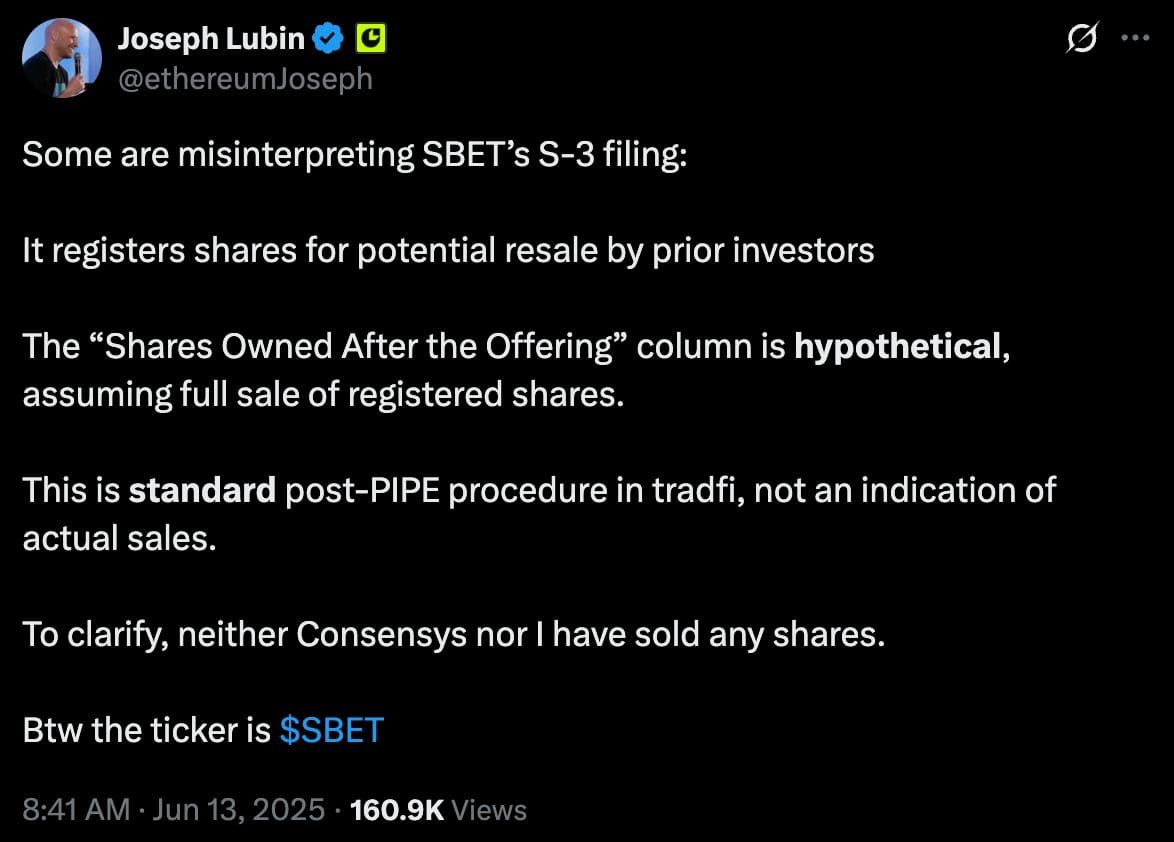The image size is (1174, 842).
Task: View the 160.9K Views count
Action: pos(438,810)
